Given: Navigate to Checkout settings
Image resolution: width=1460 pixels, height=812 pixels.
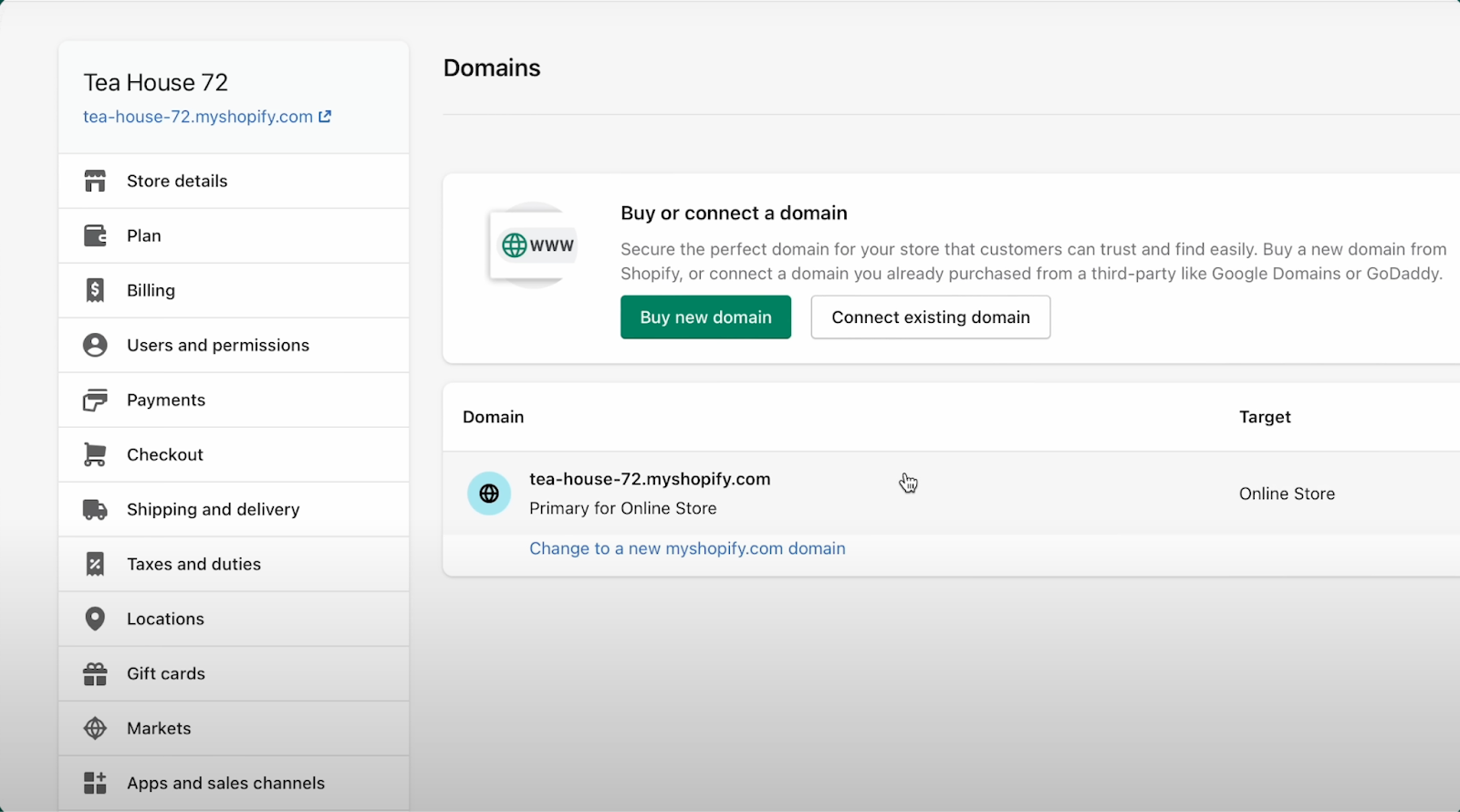Looking at the screenshot, I should (234, 454).
